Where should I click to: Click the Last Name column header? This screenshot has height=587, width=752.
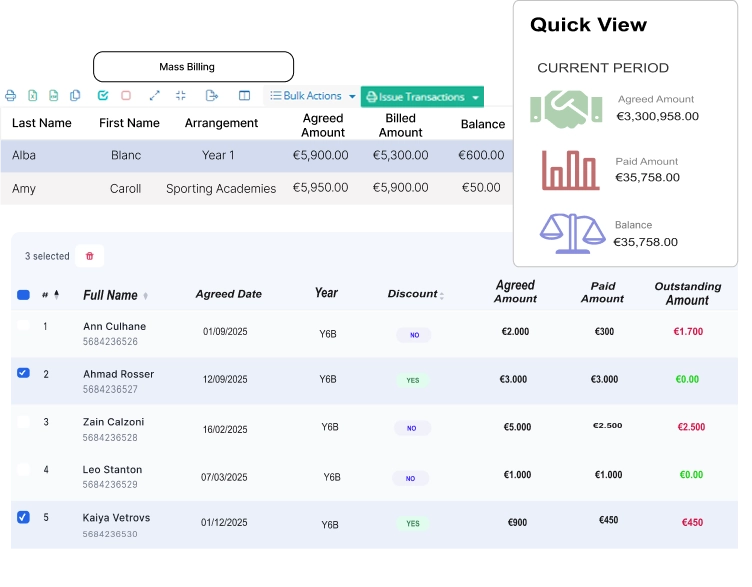click(x=42, y=123)
